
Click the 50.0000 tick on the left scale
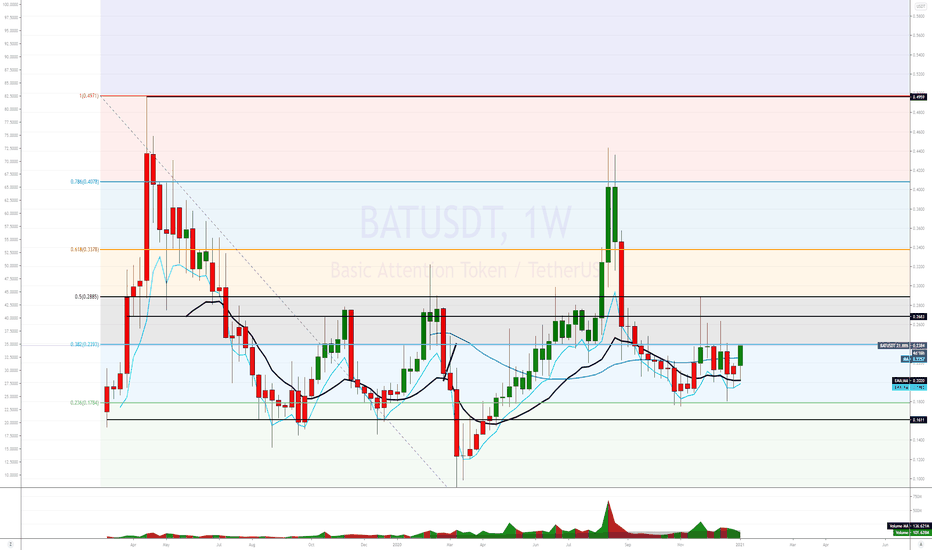click(x=11, y=266)
